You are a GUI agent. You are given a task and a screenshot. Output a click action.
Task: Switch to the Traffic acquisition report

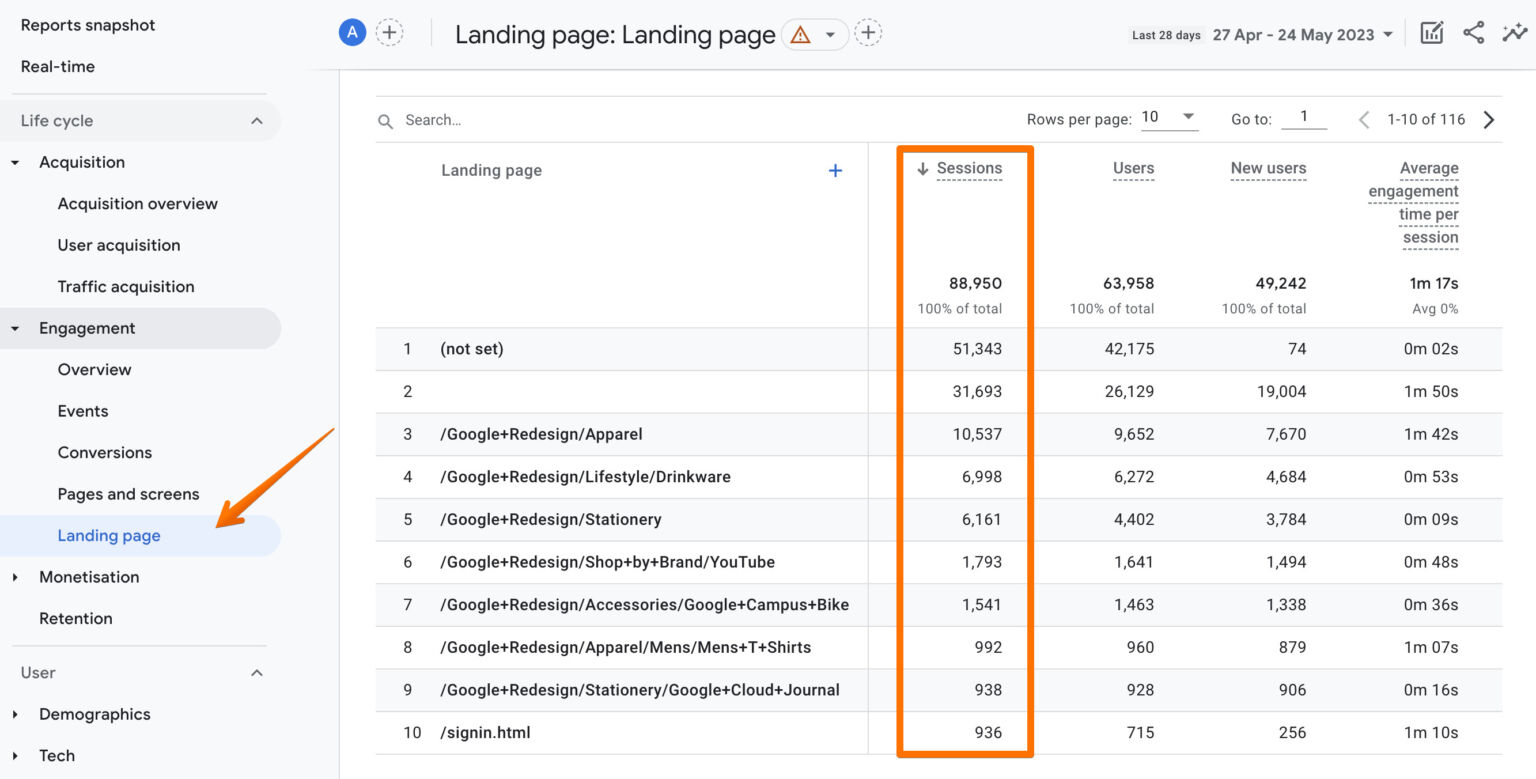125,286
